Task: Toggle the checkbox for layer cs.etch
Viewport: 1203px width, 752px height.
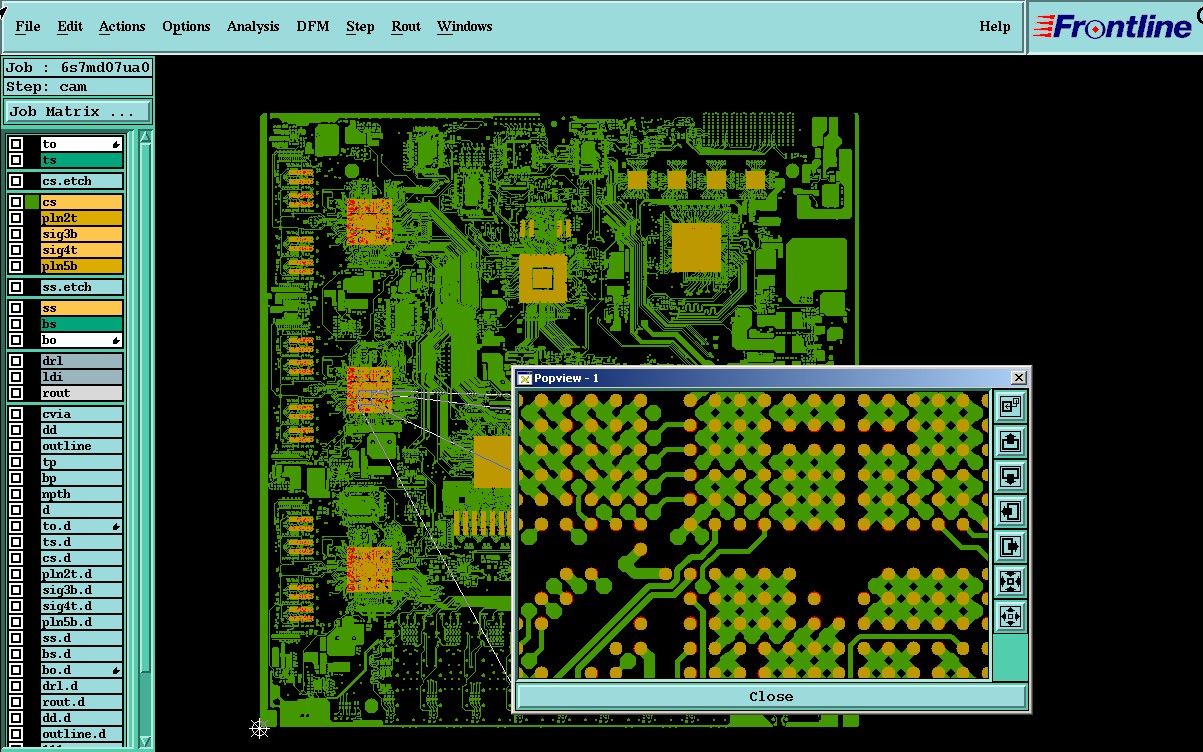Action: click(16, 181)
